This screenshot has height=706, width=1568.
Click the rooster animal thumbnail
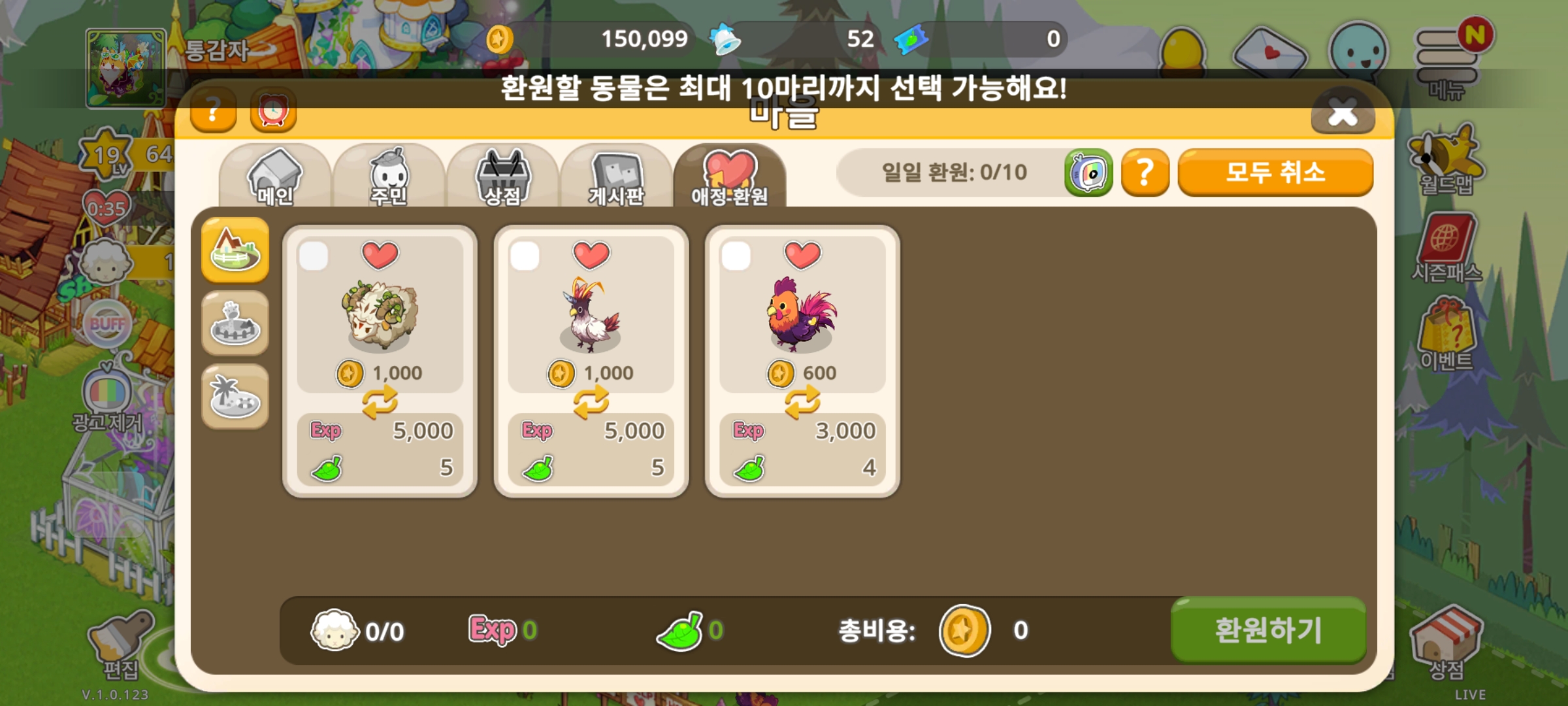click(x=802, y=315)
